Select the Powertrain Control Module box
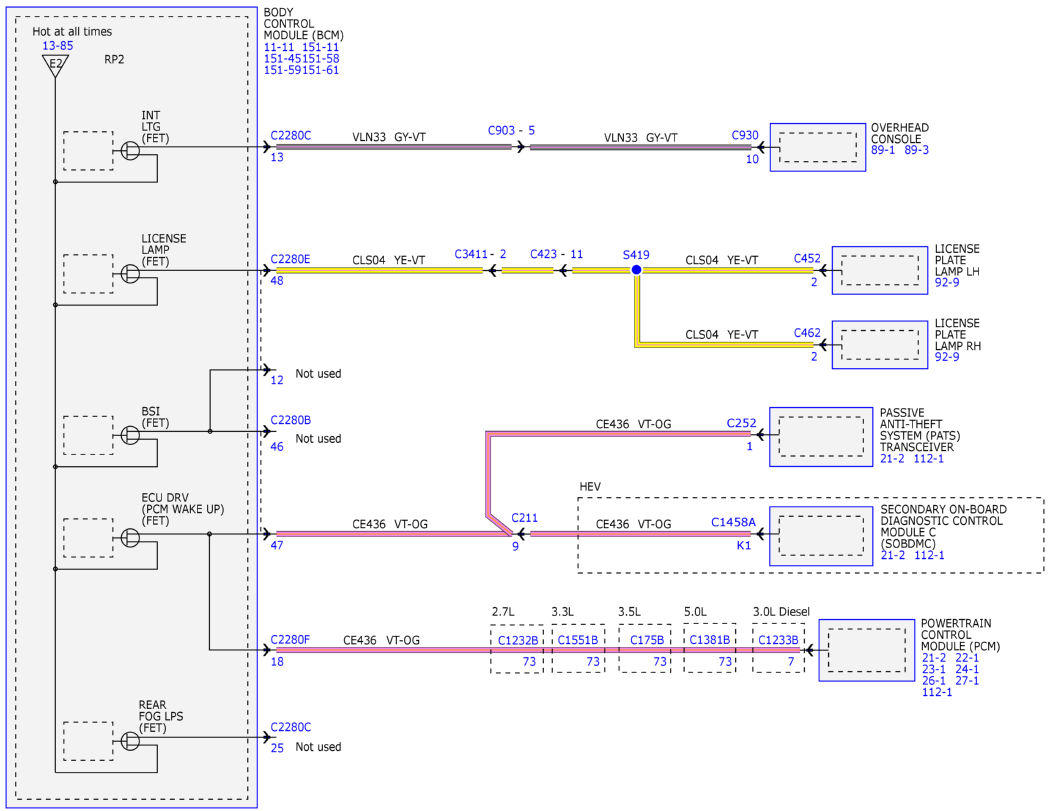Viewport: 1050px width, 811px height. 867,650
